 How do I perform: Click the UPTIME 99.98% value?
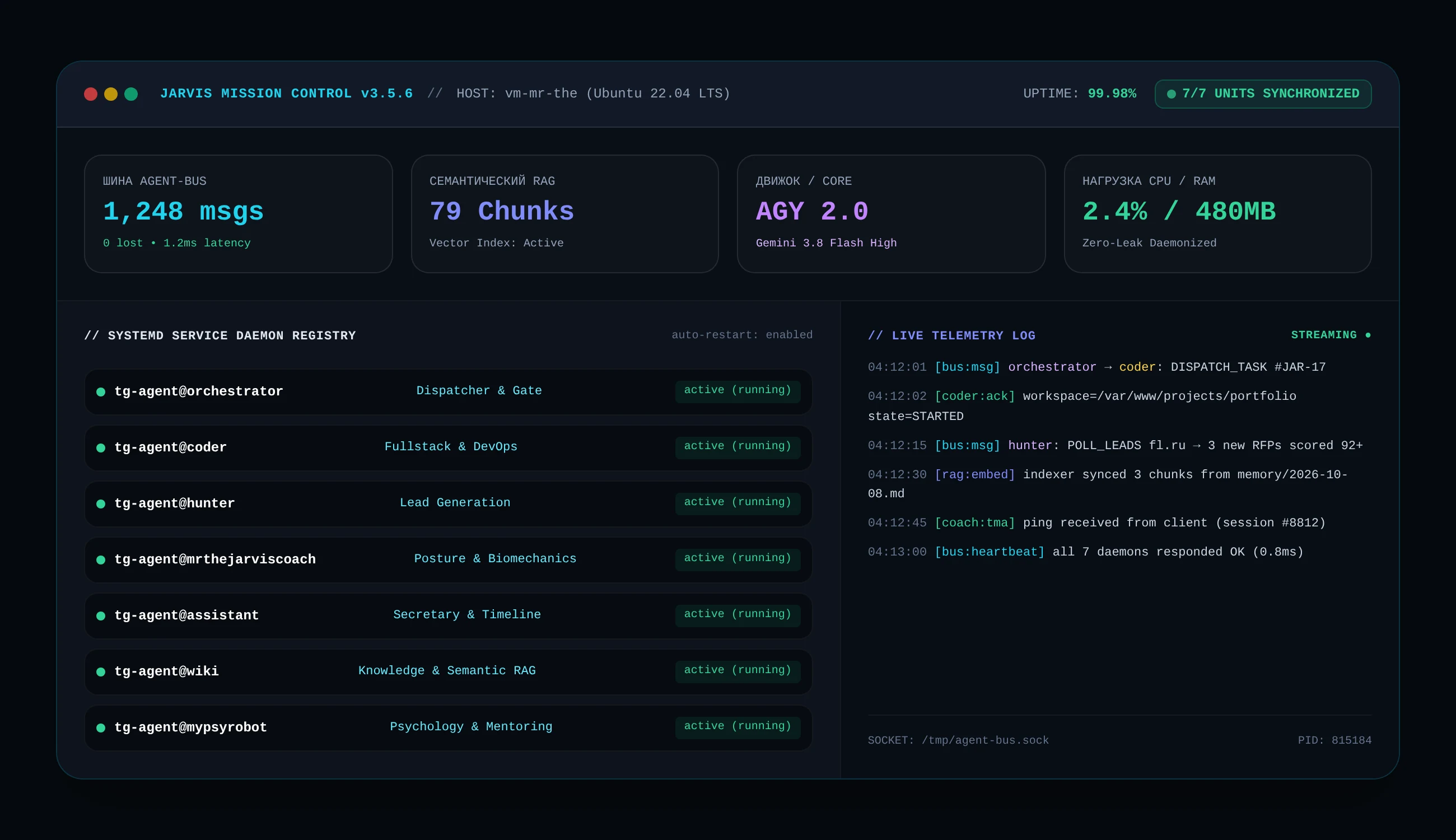click(x=1112, y=94)
